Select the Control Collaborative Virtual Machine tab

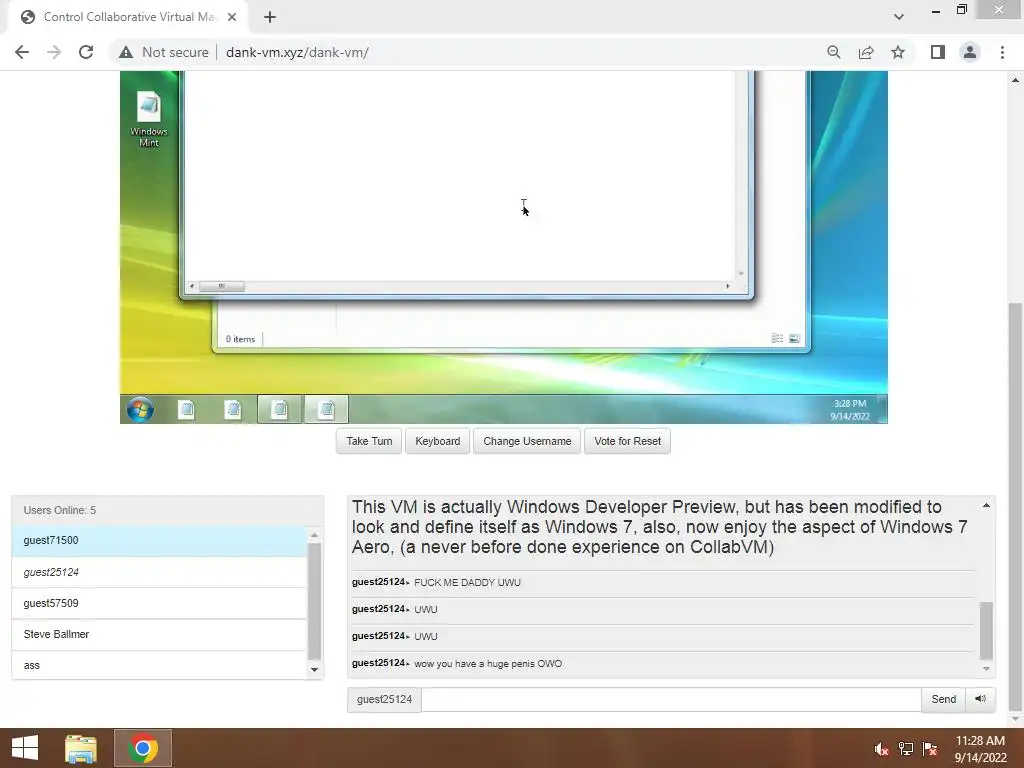tap(127, 17)
